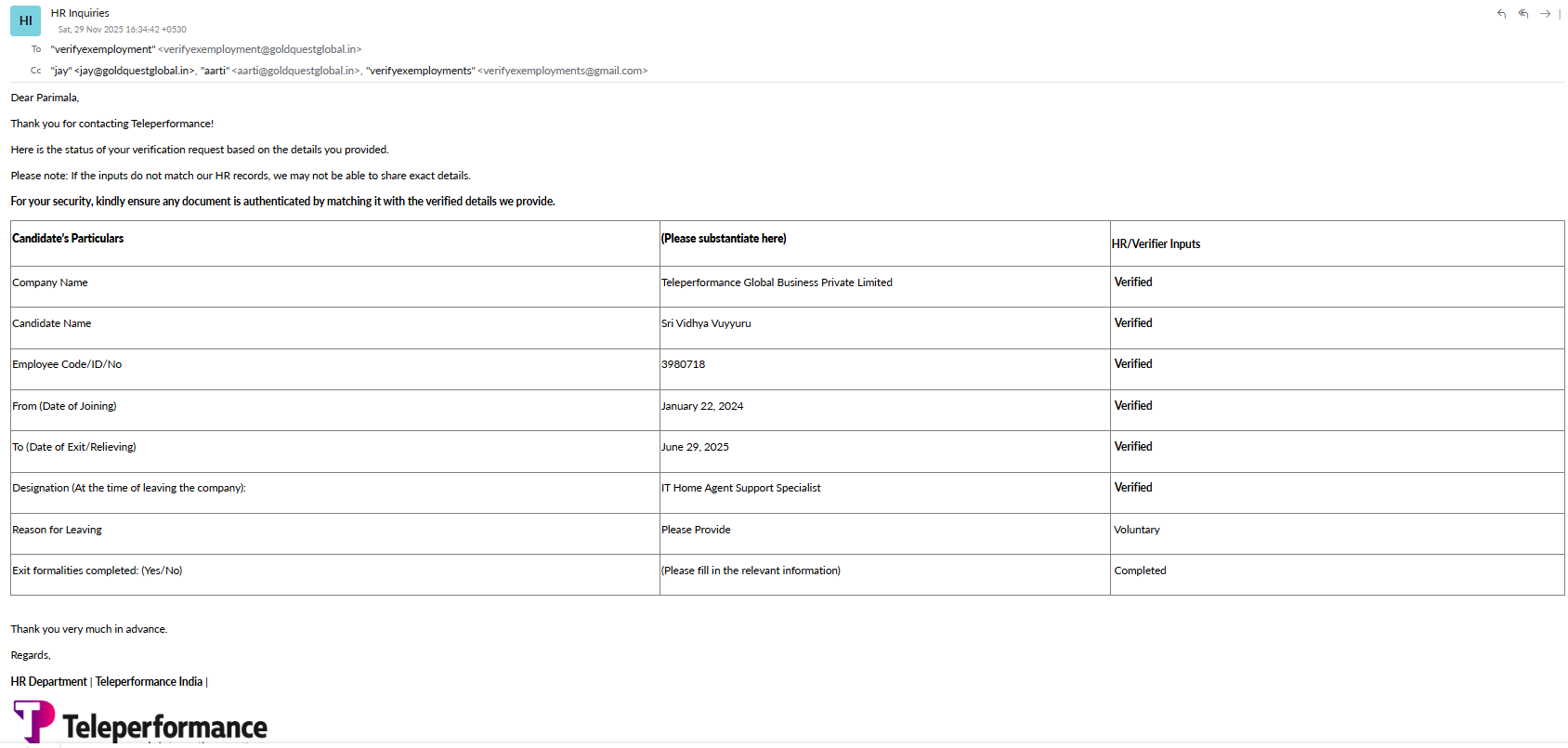Click the verifyexemployments@gmail.com Cc address
Screen dimensions: 1568x748
[563, 71]
